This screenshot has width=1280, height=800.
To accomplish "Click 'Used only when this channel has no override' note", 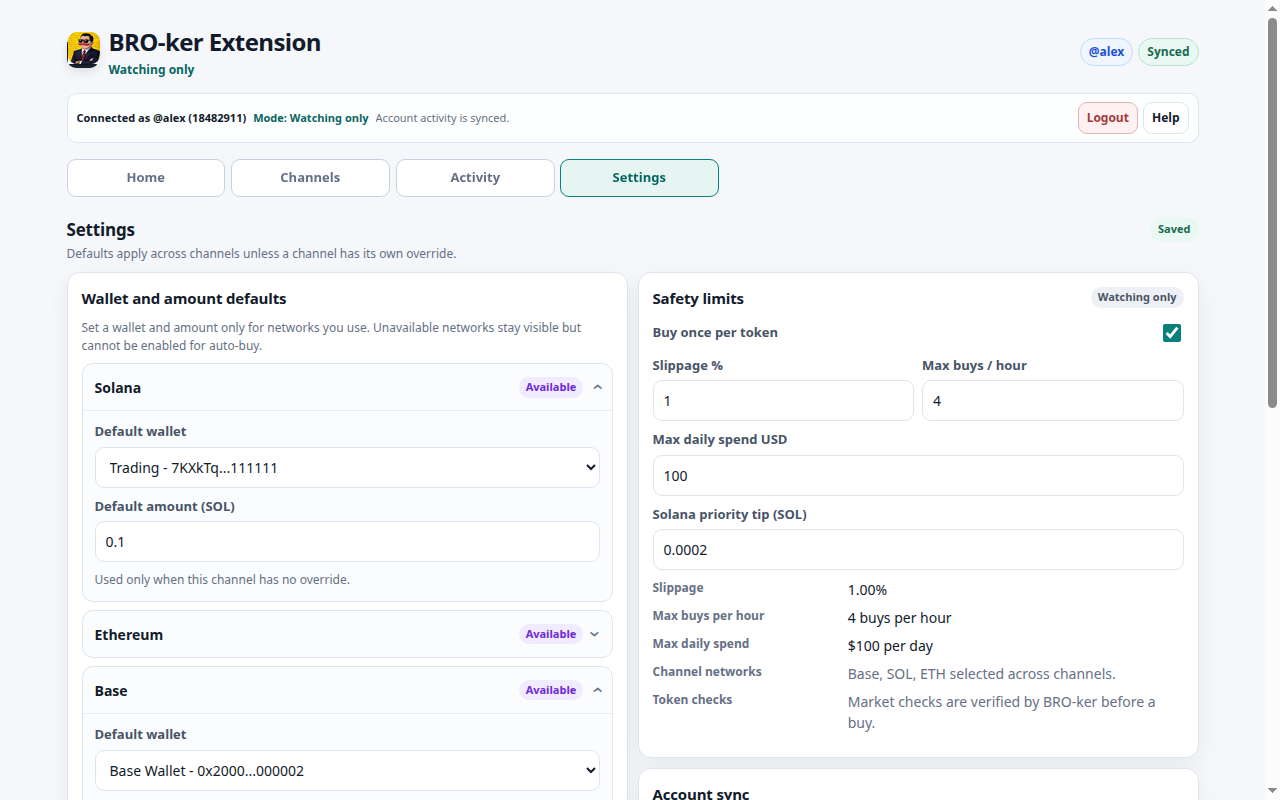I will (x=222, y=580).
